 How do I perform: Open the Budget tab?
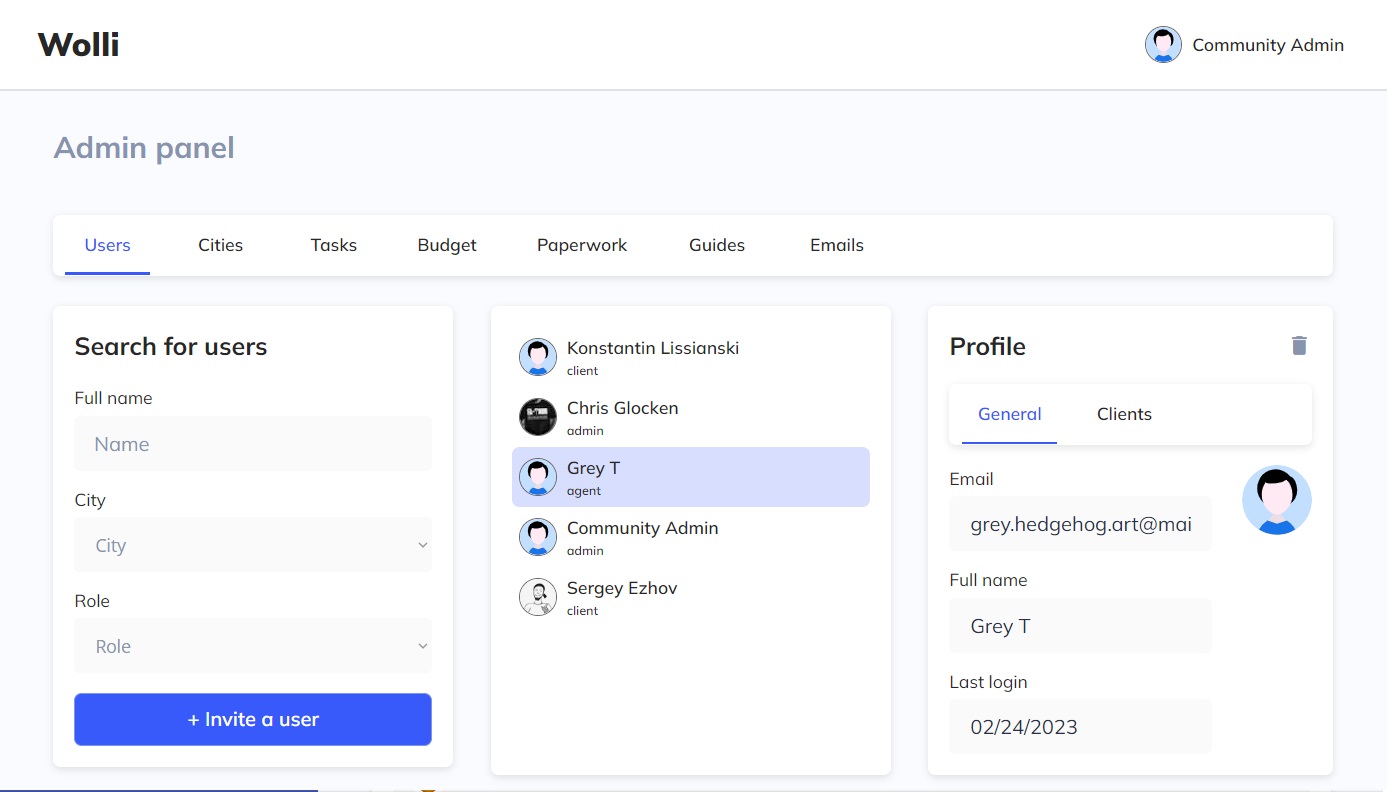pos(447,245)
